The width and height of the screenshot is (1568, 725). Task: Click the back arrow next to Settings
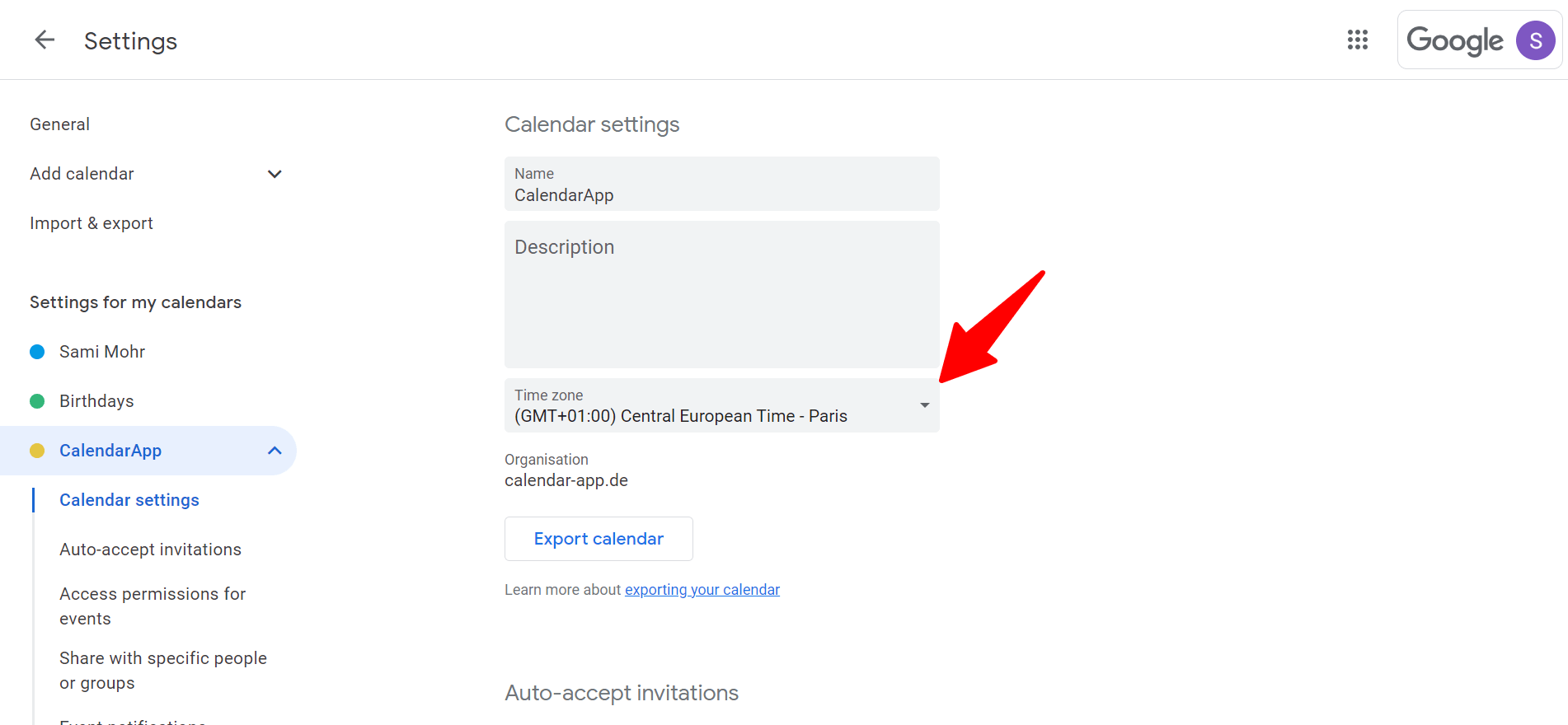44,40
